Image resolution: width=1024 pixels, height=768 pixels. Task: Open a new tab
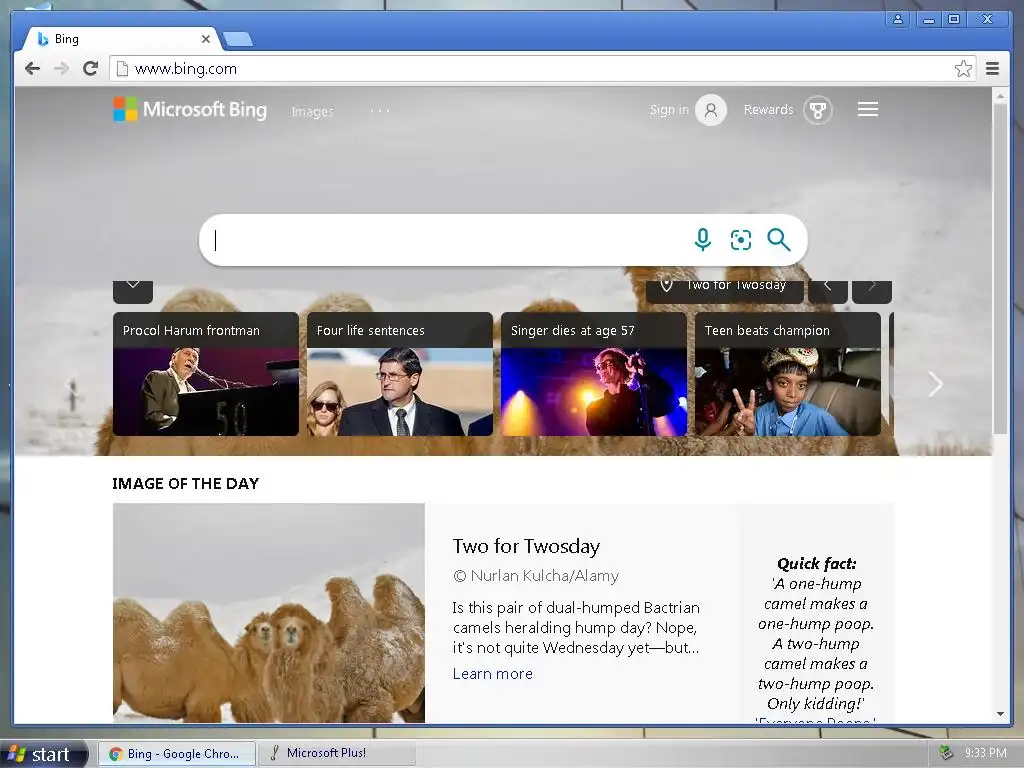click(x=238, y=40)
